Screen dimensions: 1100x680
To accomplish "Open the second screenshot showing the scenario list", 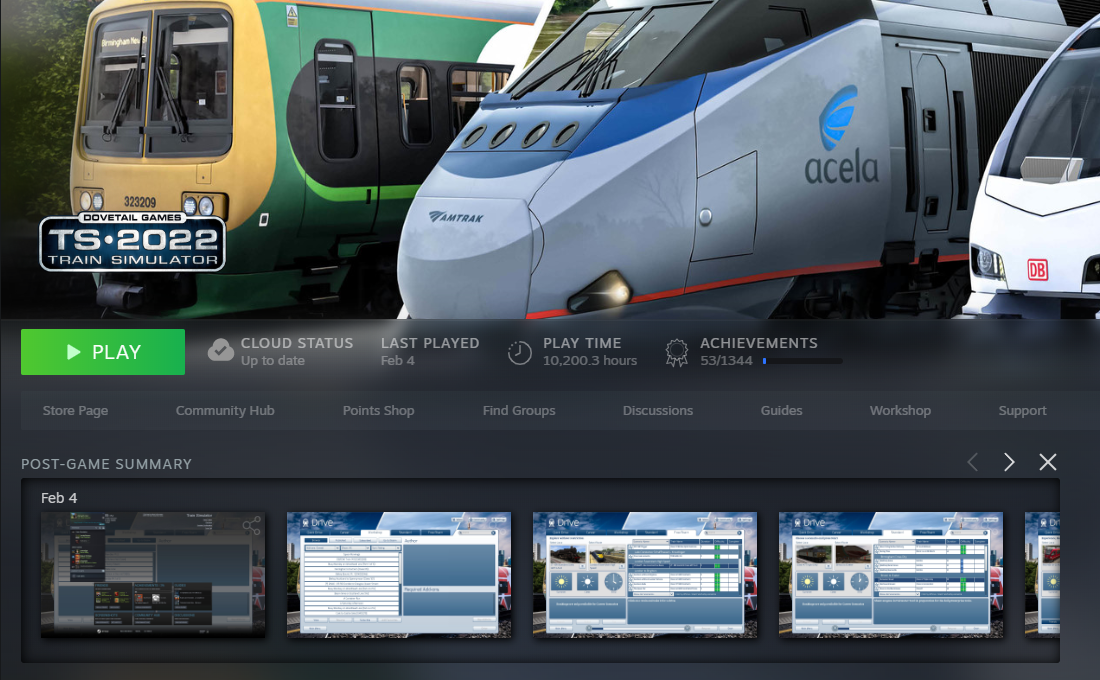I will [x=398, y=575].
